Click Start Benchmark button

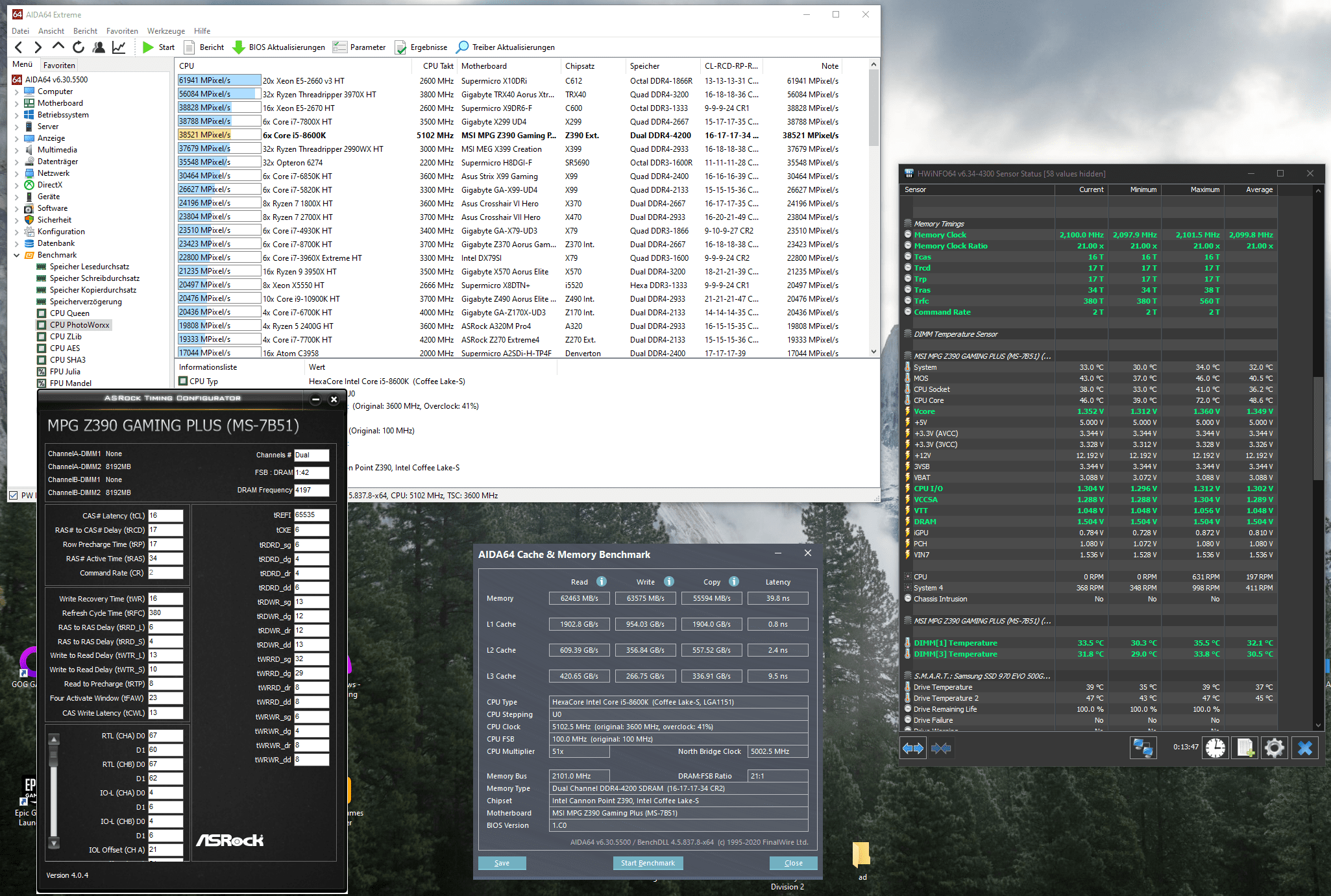(x=648, y=863)
